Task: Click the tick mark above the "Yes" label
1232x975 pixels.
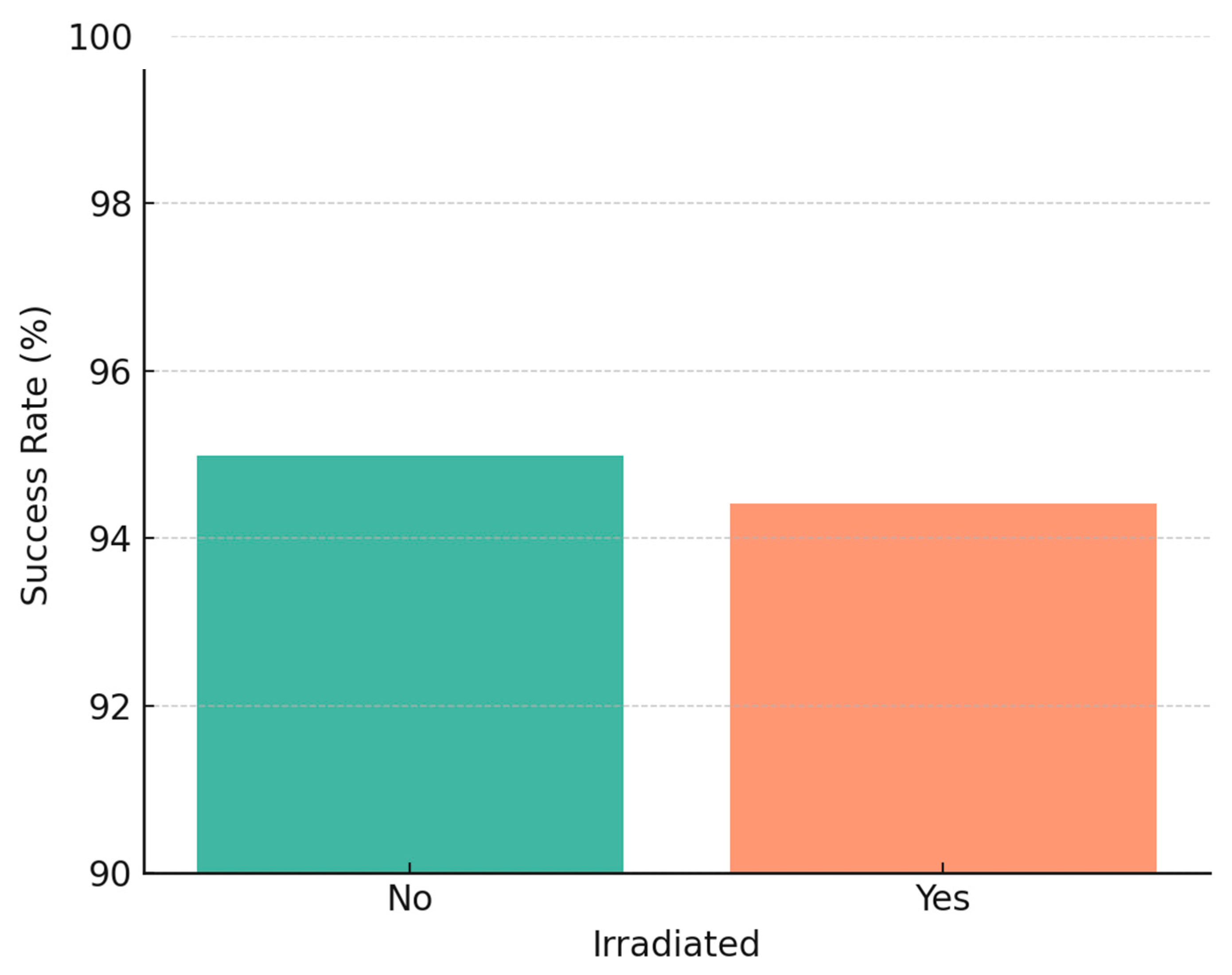Action: pos(943,867)
